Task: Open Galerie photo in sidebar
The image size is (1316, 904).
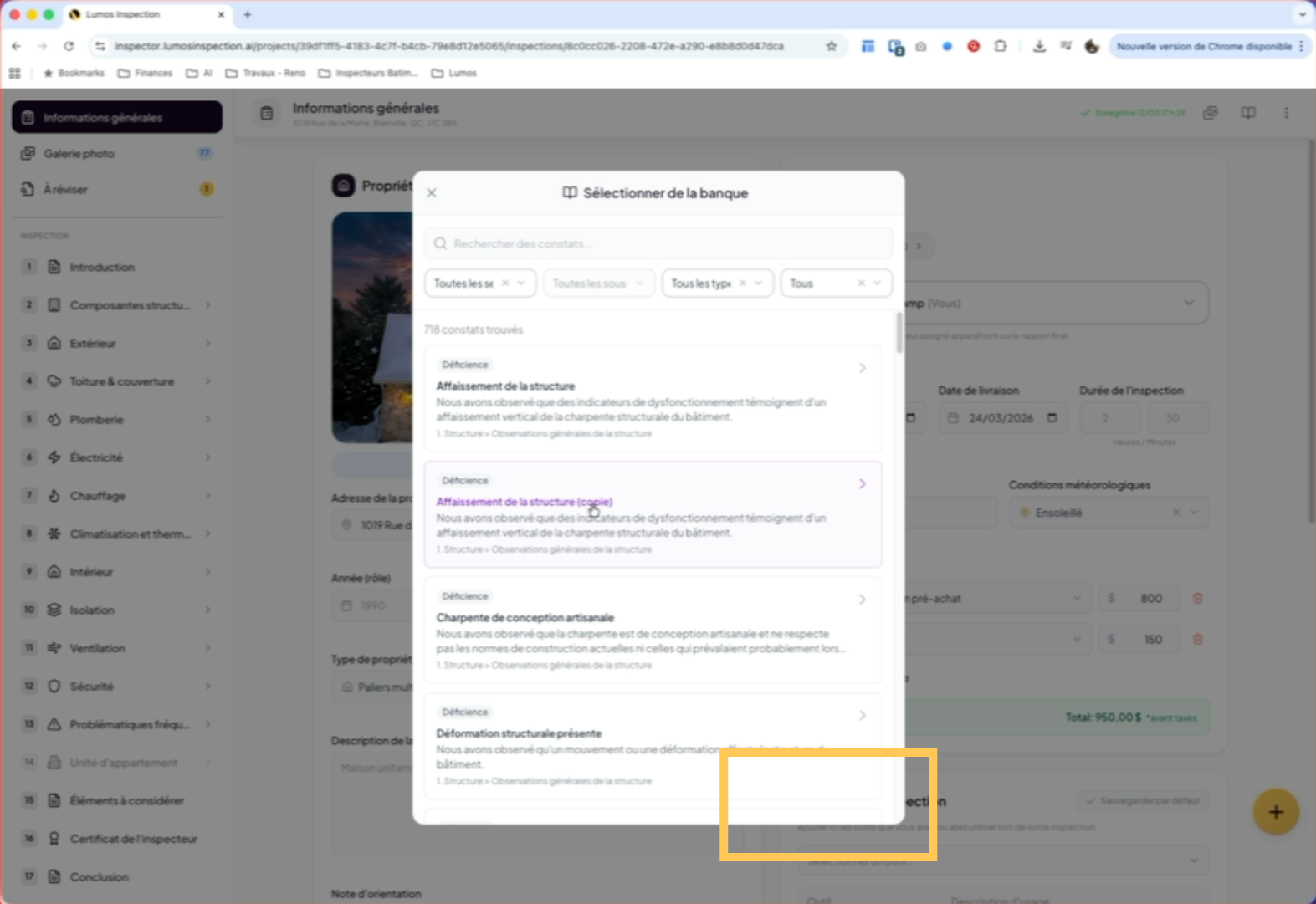Action: pos(79,154)
